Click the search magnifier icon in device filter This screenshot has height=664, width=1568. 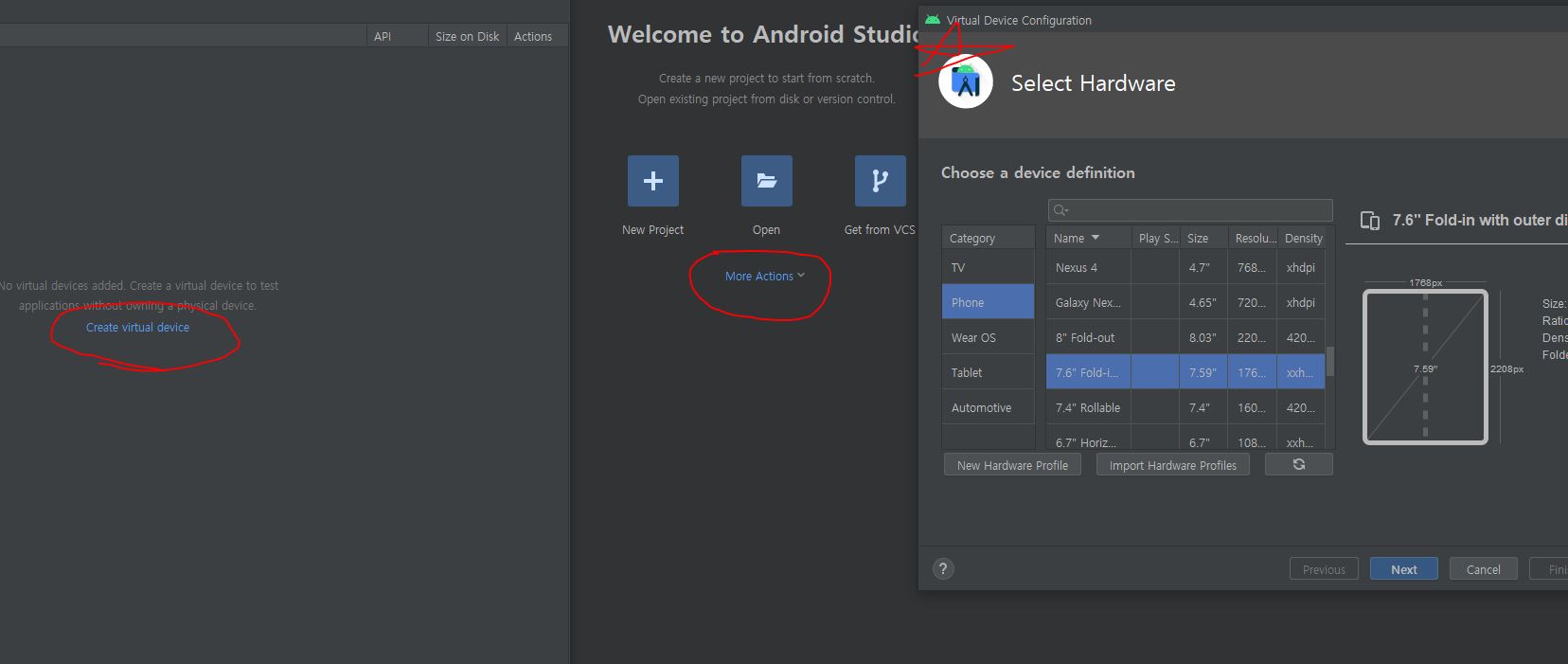1060,210
